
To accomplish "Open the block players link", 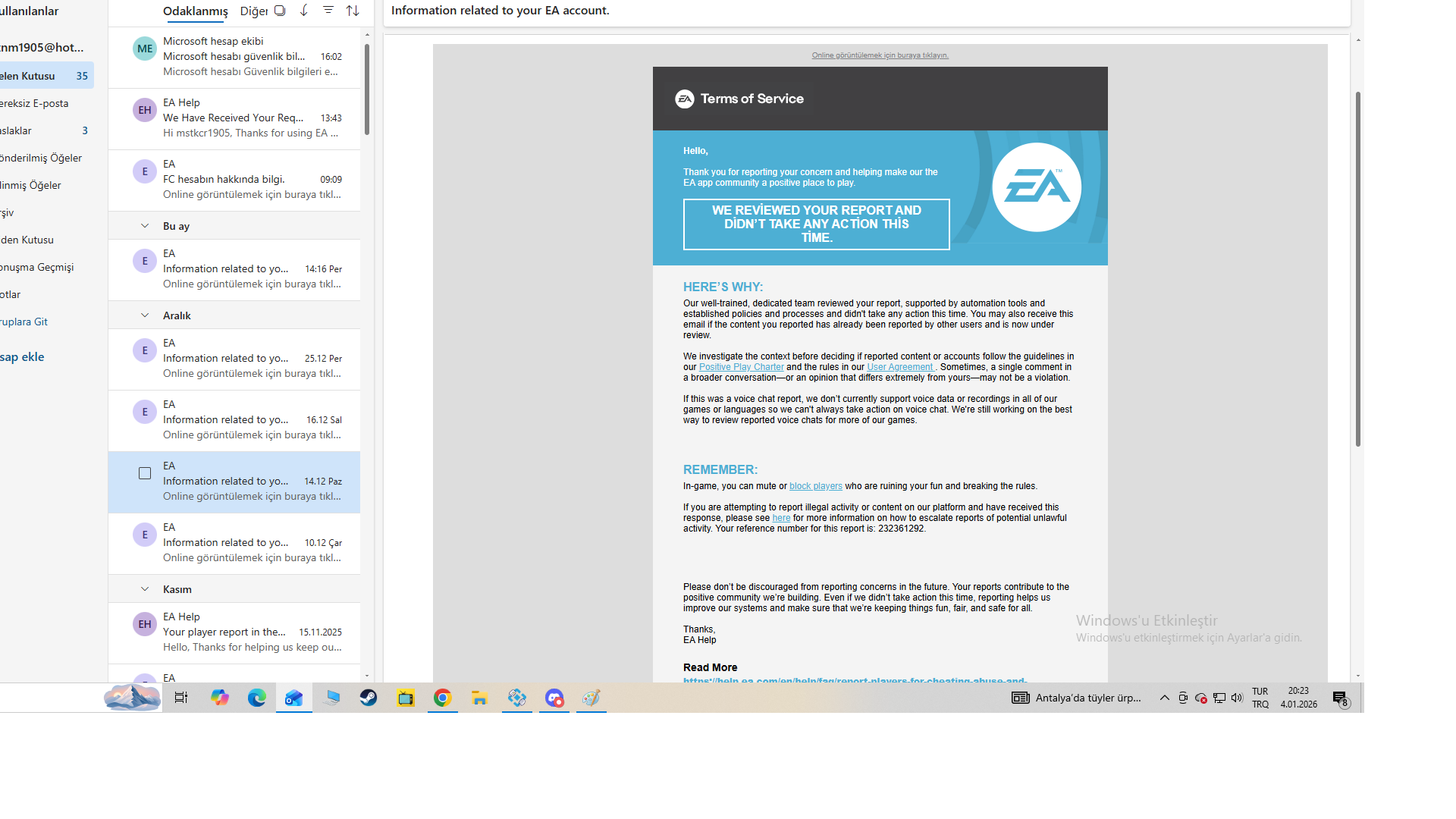I will click(815, 486).
